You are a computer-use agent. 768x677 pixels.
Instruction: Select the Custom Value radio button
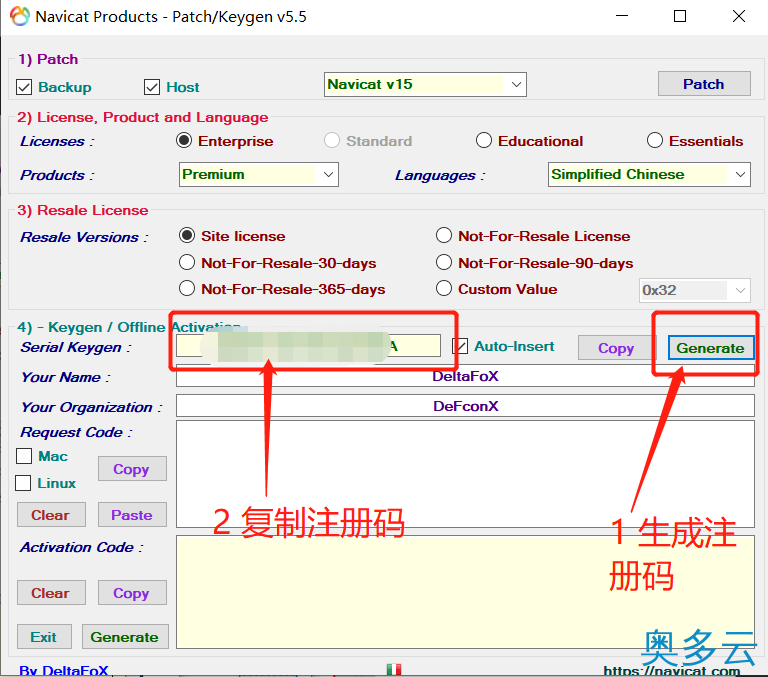pyautogui.click(x=444, y=289)
